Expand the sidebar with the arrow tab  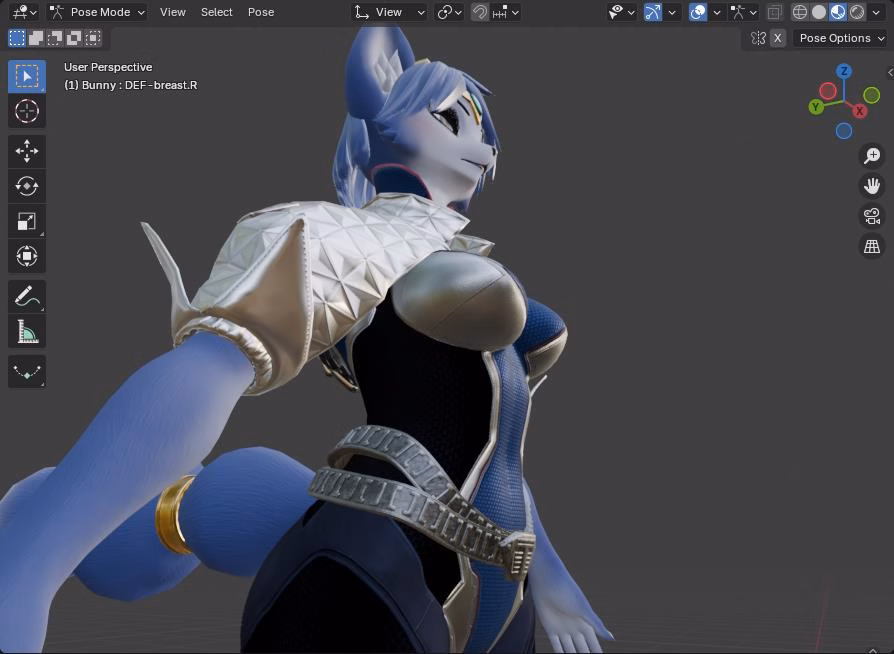[890, 72]
